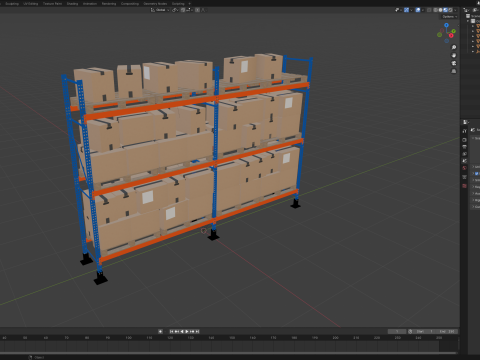The image size is (480, 360).
Task: Switch viewport to solid shading
Action: pyautogui.click(x=440, y=10)
